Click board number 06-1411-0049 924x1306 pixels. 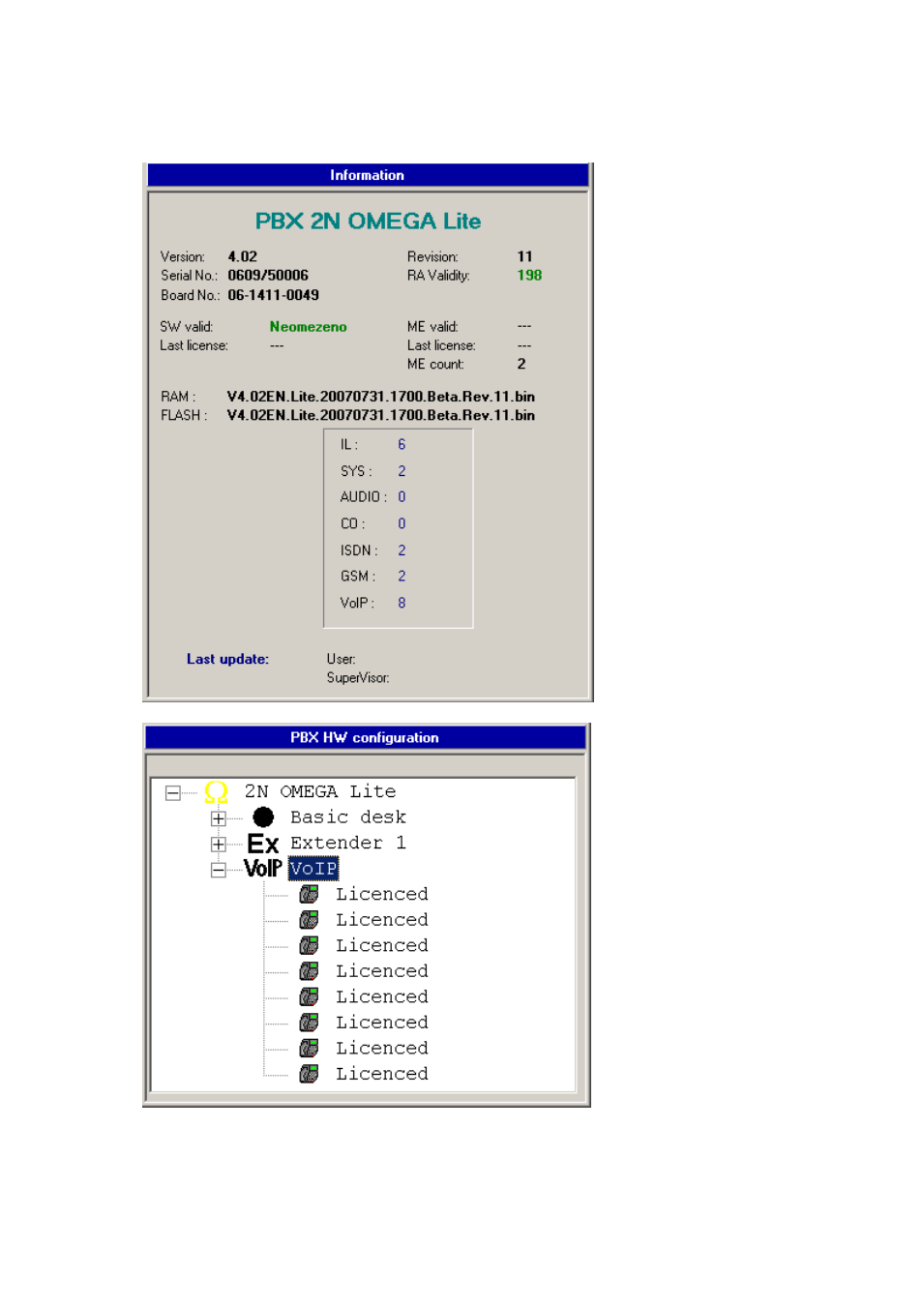(274, 295)
